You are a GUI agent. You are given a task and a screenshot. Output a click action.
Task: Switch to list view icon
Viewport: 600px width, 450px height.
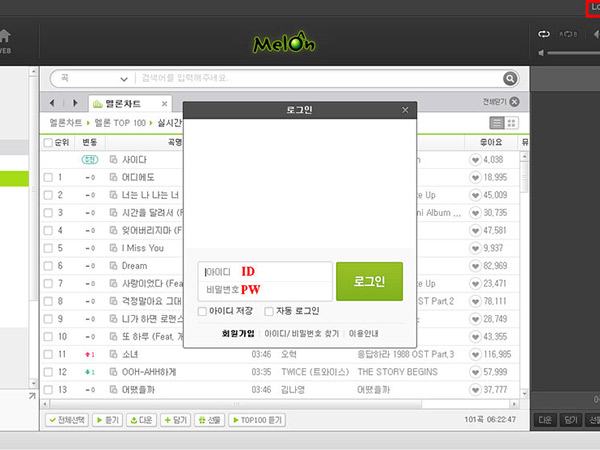[497, 123]
